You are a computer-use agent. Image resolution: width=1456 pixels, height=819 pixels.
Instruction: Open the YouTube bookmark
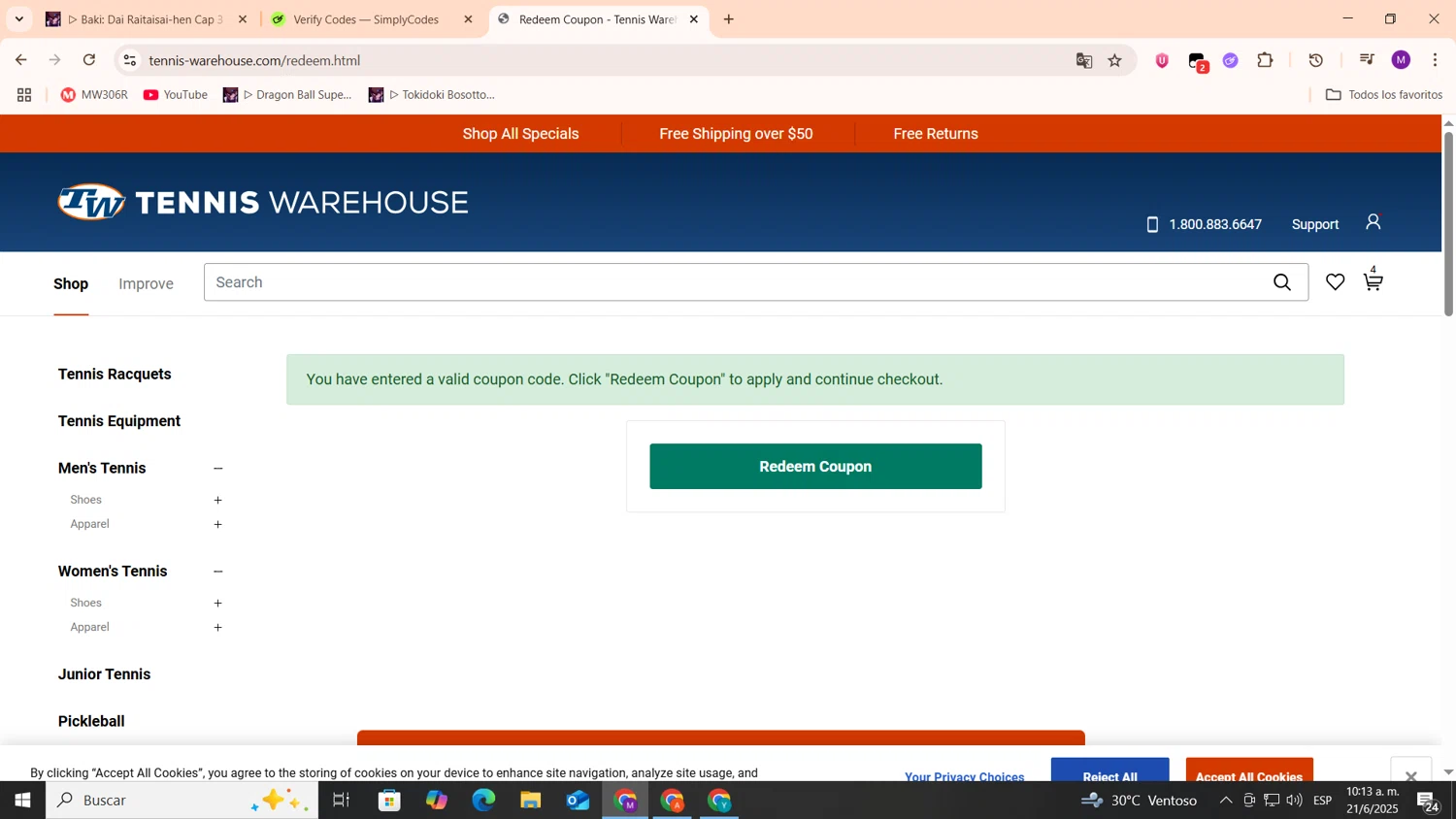coord(176,95)
